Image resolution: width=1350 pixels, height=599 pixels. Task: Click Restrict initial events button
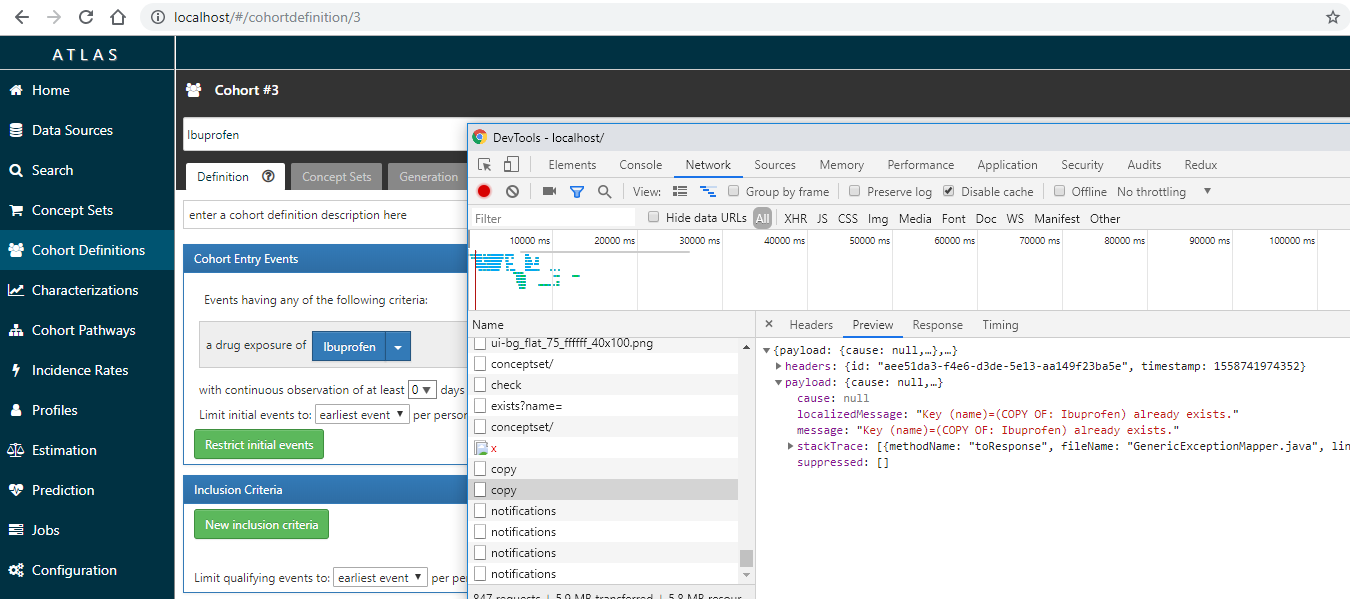[x=259, y=445]
